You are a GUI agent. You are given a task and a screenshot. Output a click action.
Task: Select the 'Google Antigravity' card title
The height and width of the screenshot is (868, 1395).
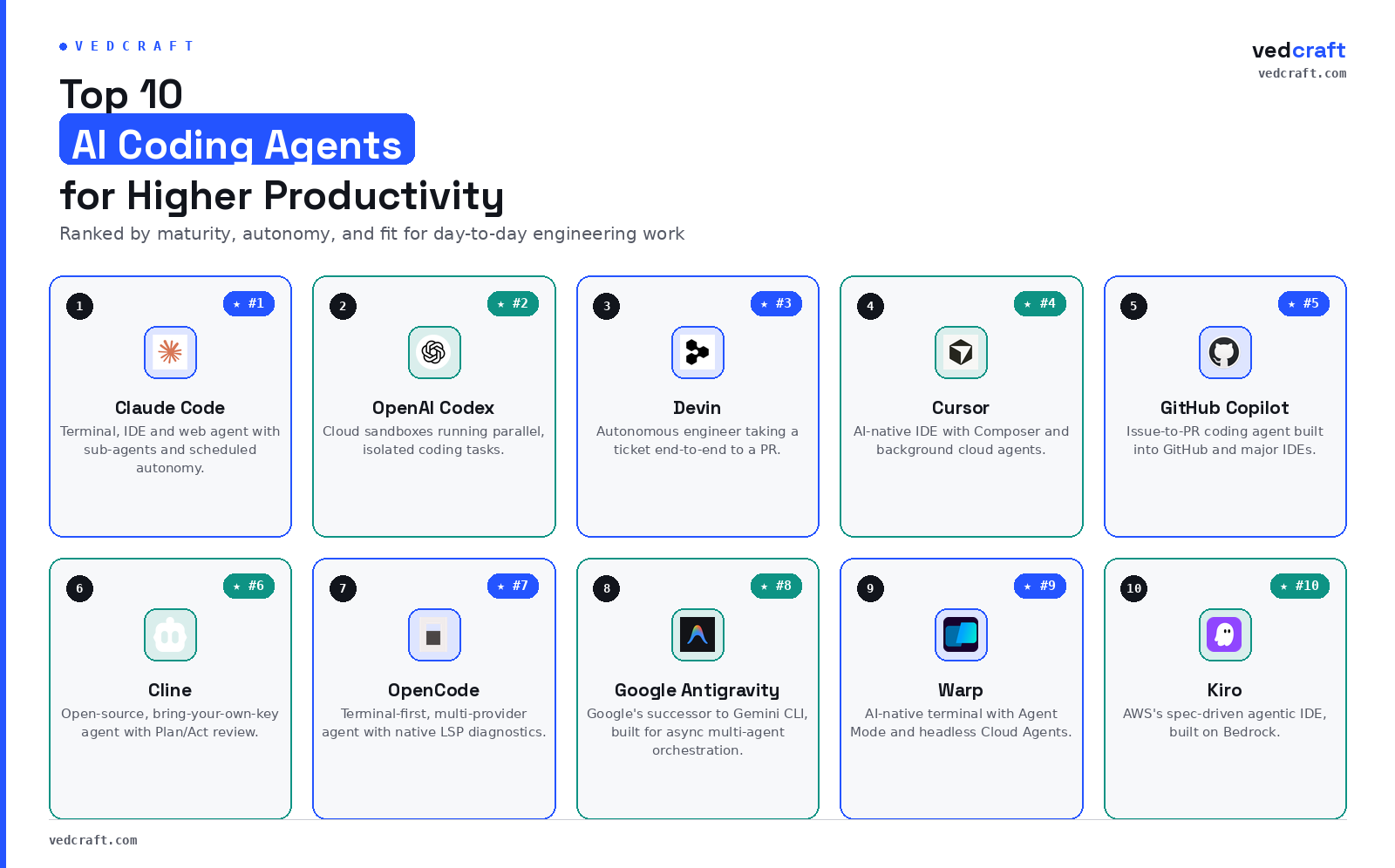pos(697,690)
